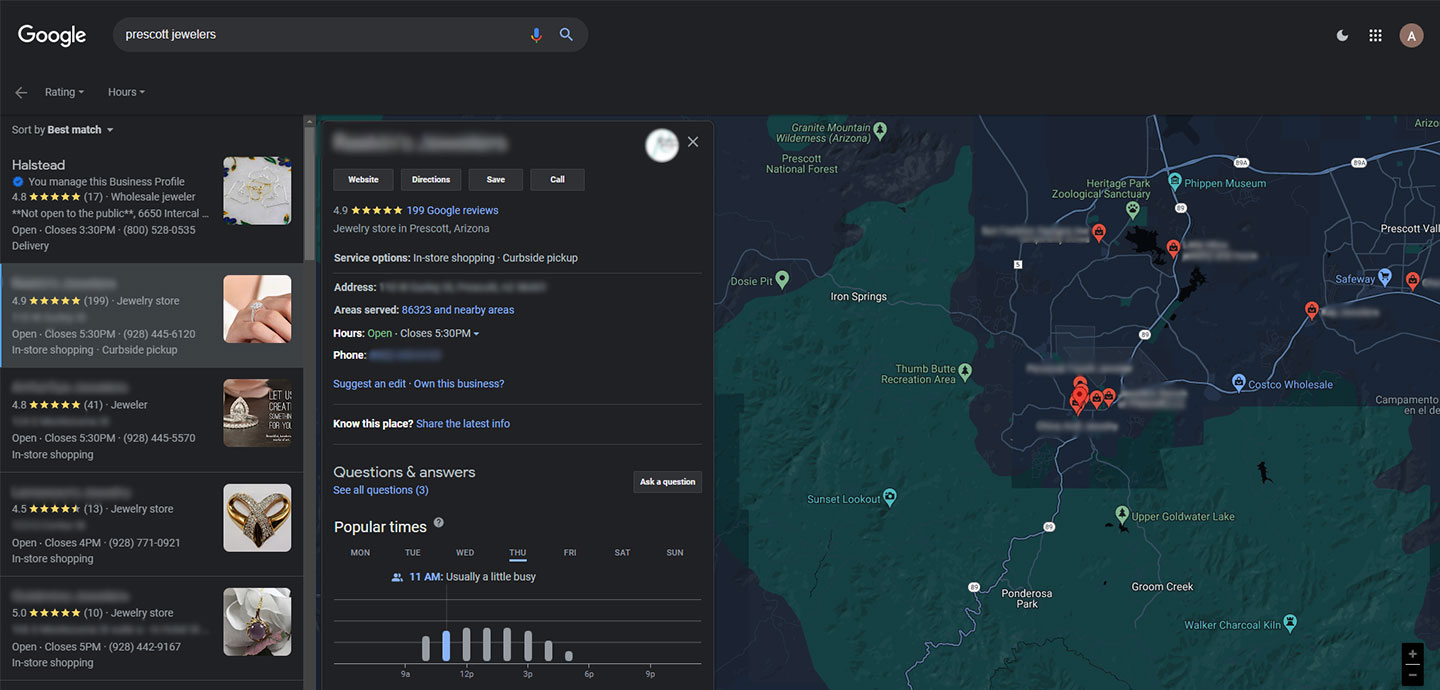Open the Hours filter dropdown
Screen dimensions: 1440x690
tap(126, 92)
